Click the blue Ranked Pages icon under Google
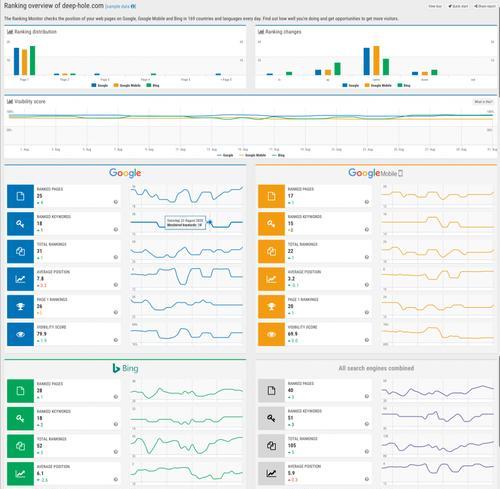500x489 pixels. [20, 196]
